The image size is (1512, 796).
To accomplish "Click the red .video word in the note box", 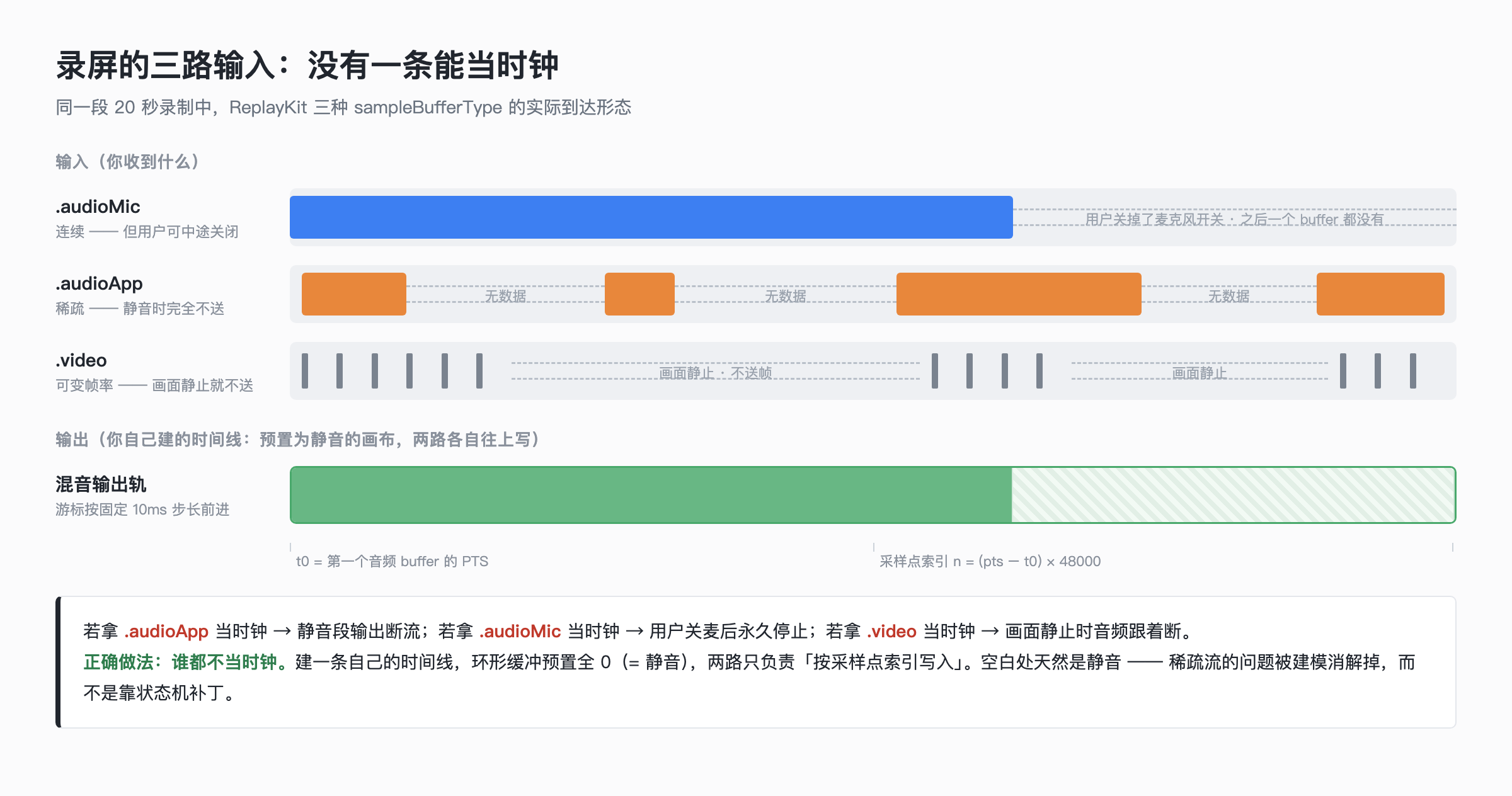I will [891, 631].
